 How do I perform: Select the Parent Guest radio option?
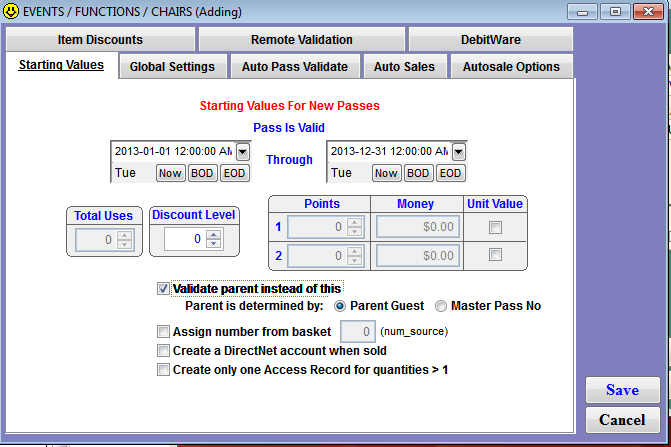[x=340, y=306]
